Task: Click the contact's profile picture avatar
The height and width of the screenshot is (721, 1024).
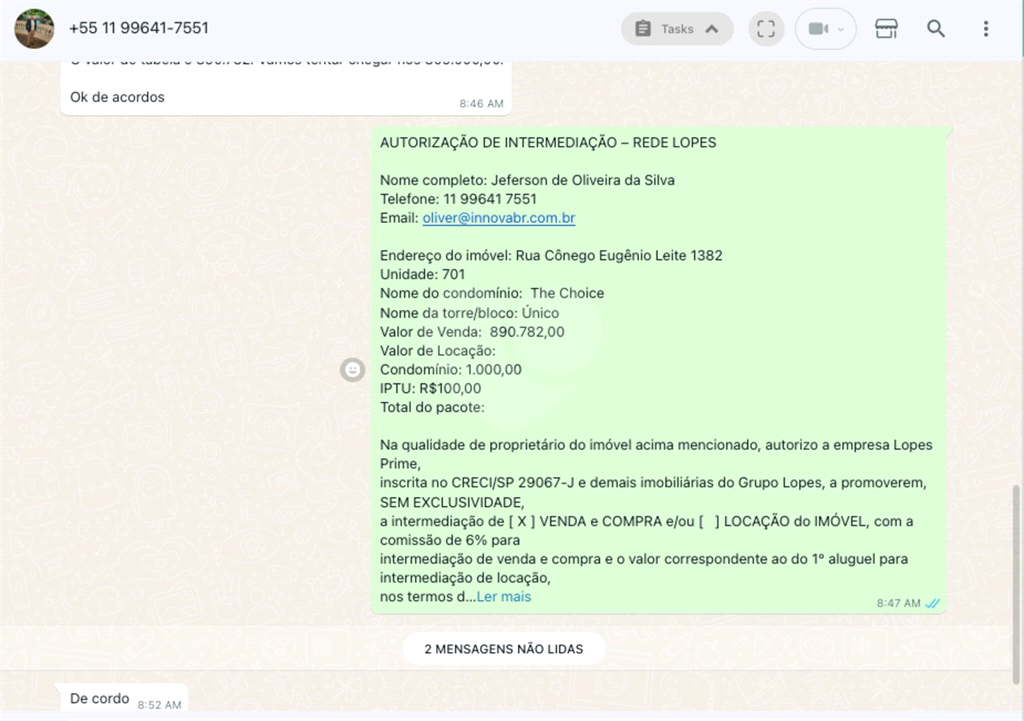Action: (x=34, y=29)
